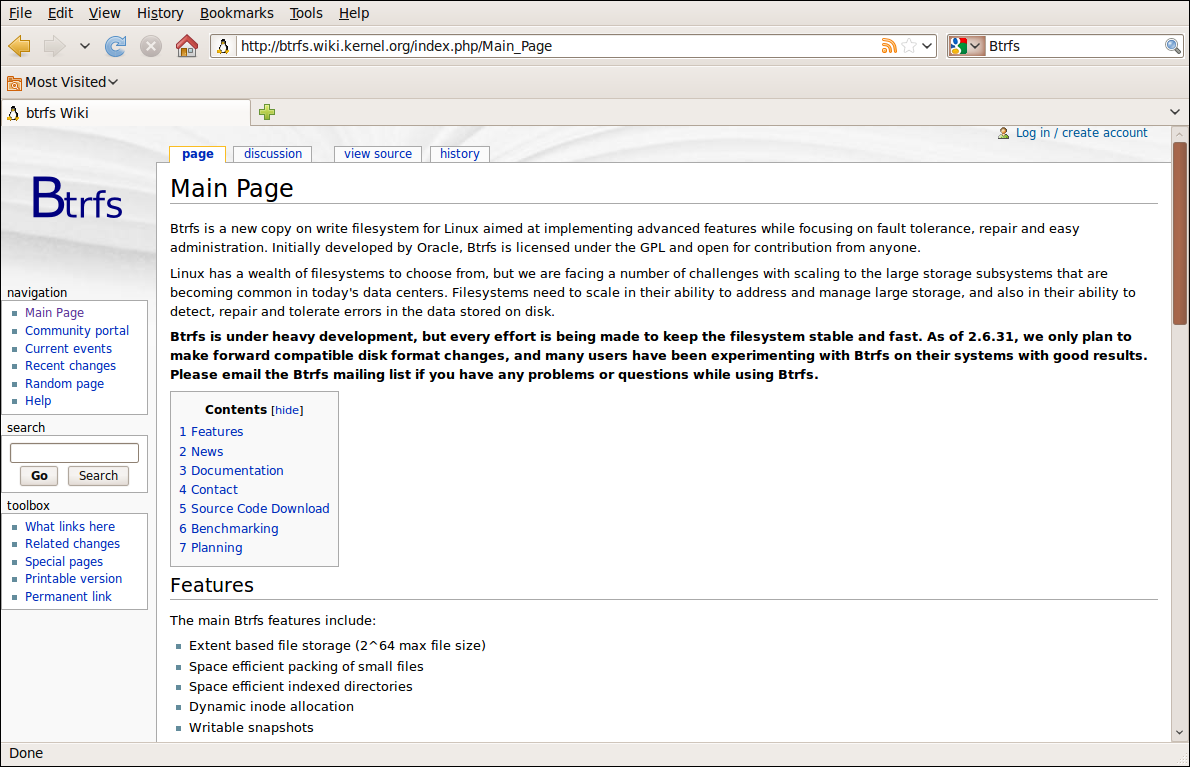Go to the Home page icon
The height and width of the screenshot is (767, 1190).
pos(187,46)
